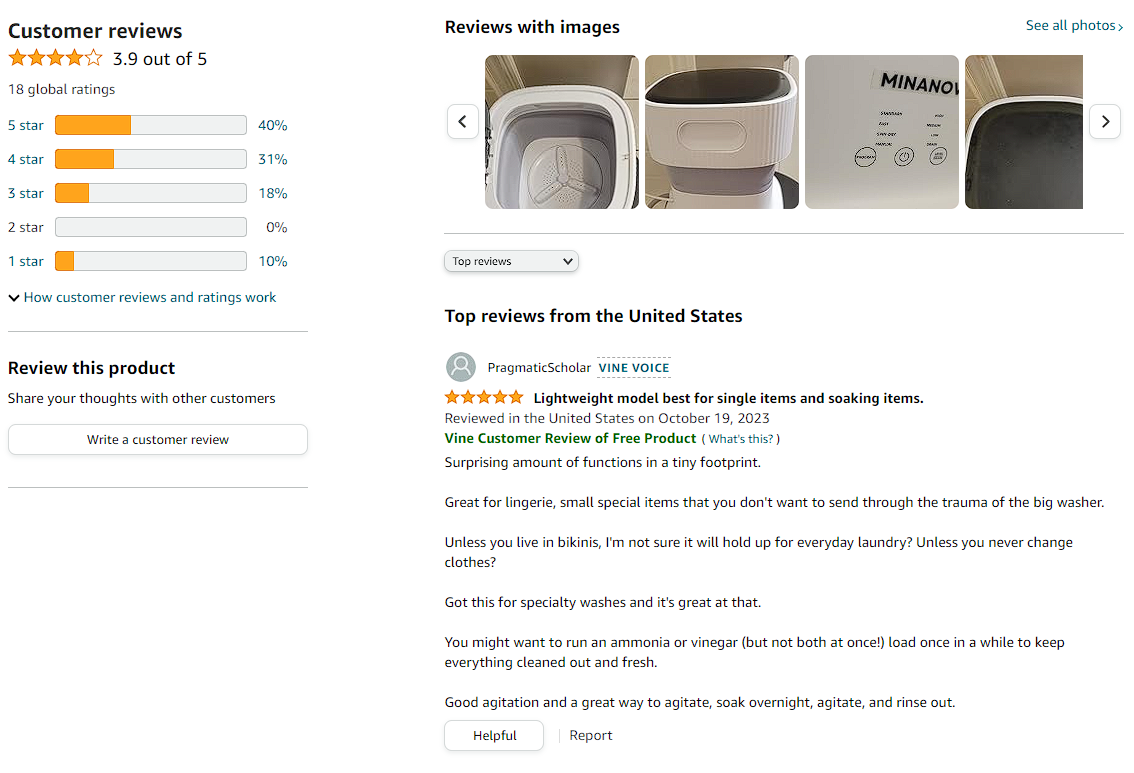Report this review
The width and height of the screenshot is (1134, 773).
click(x=590, y=736)
